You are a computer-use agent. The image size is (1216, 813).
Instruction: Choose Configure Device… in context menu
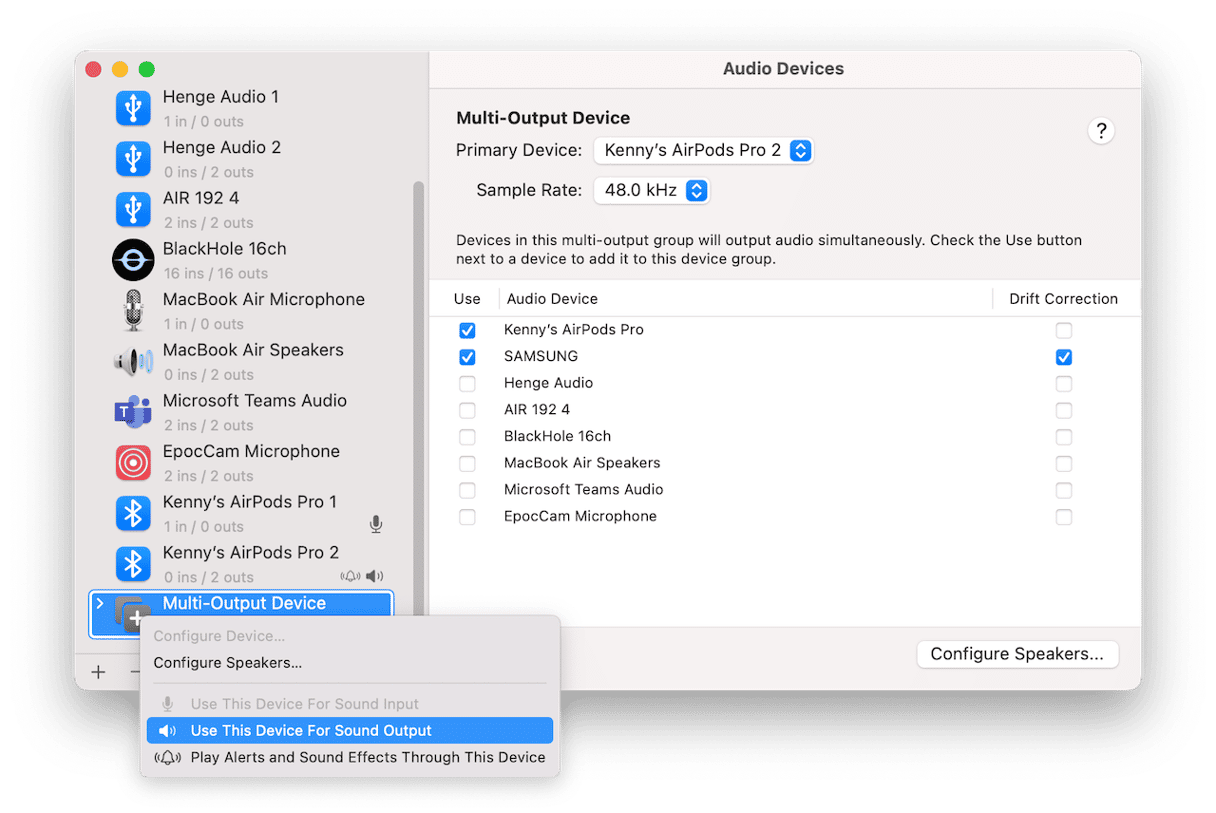219,636
